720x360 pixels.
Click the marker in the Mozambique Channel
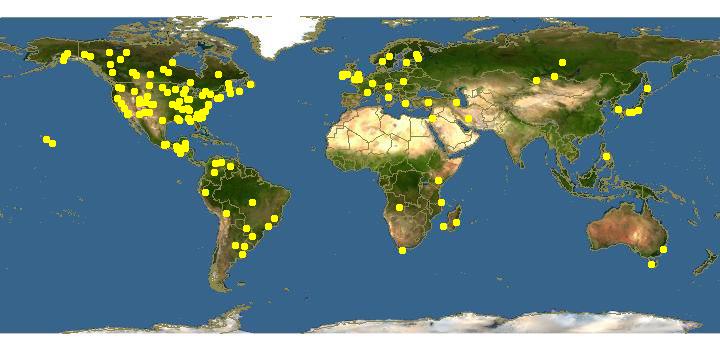point(444,226)
